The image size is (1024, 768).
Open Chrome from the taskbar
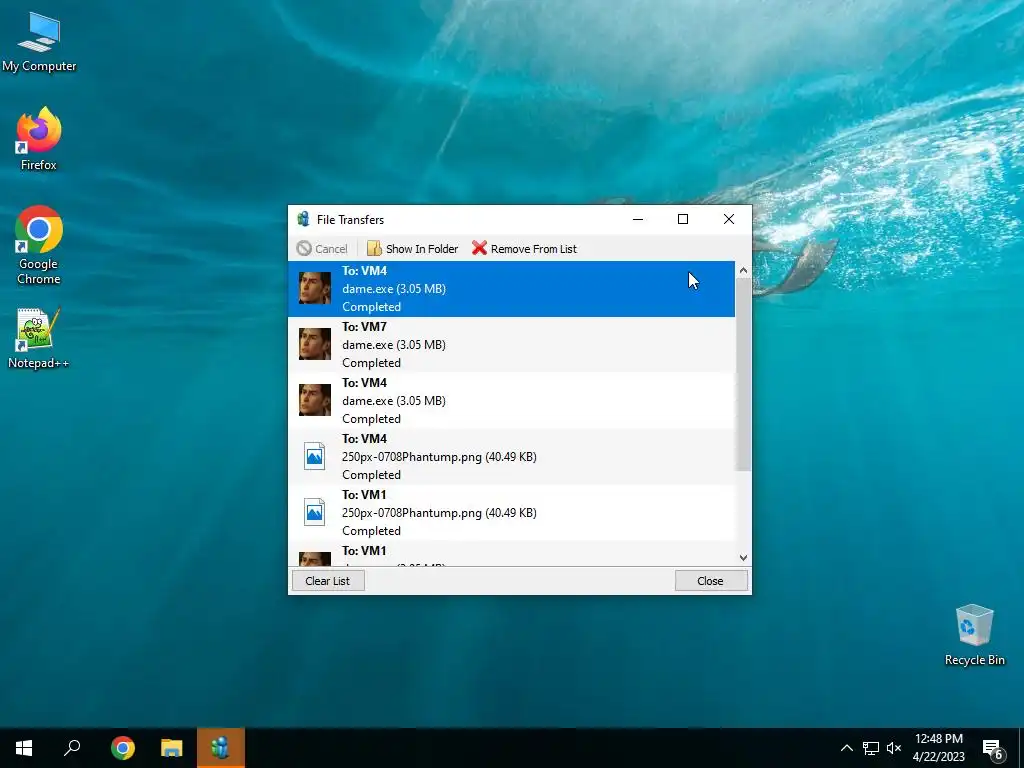123,748
